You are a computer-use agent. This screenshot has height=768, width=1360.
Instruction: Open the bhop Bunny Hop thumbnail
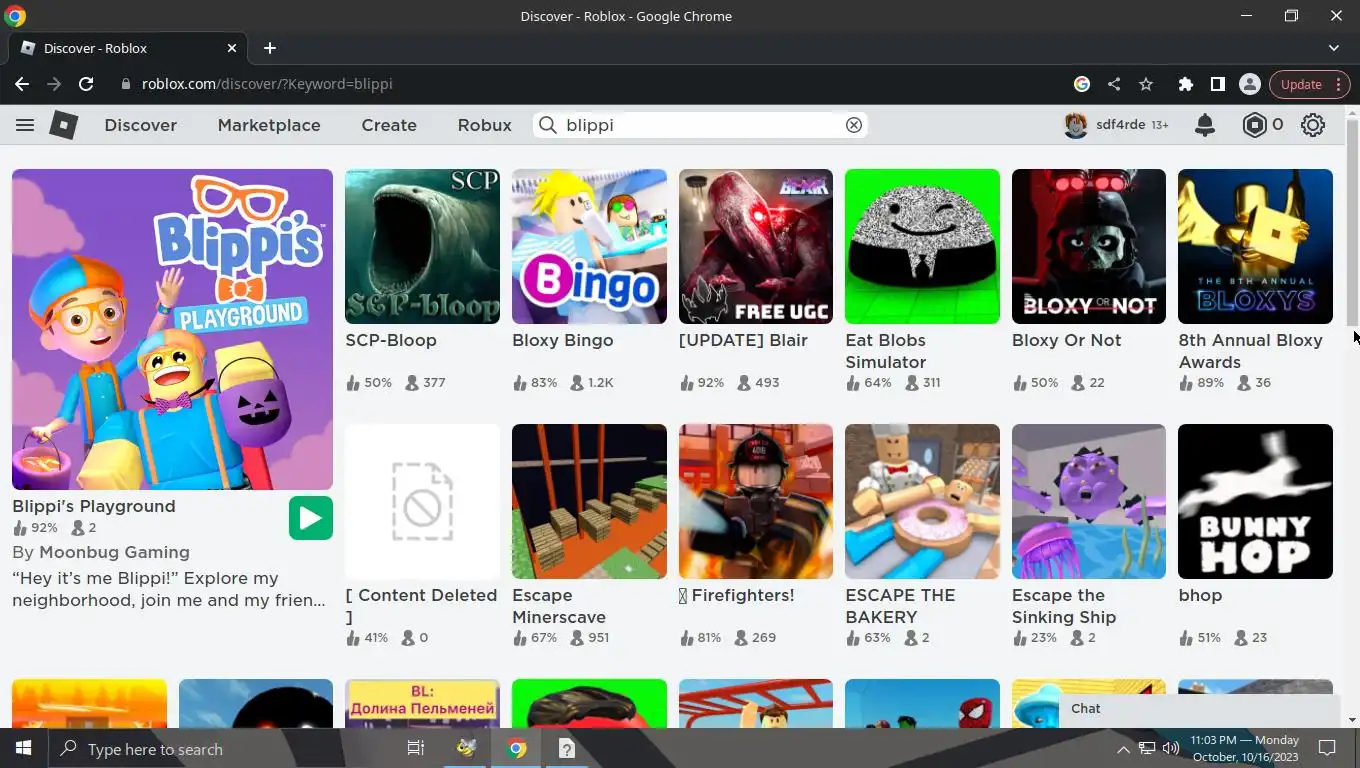click(1255, 501)
